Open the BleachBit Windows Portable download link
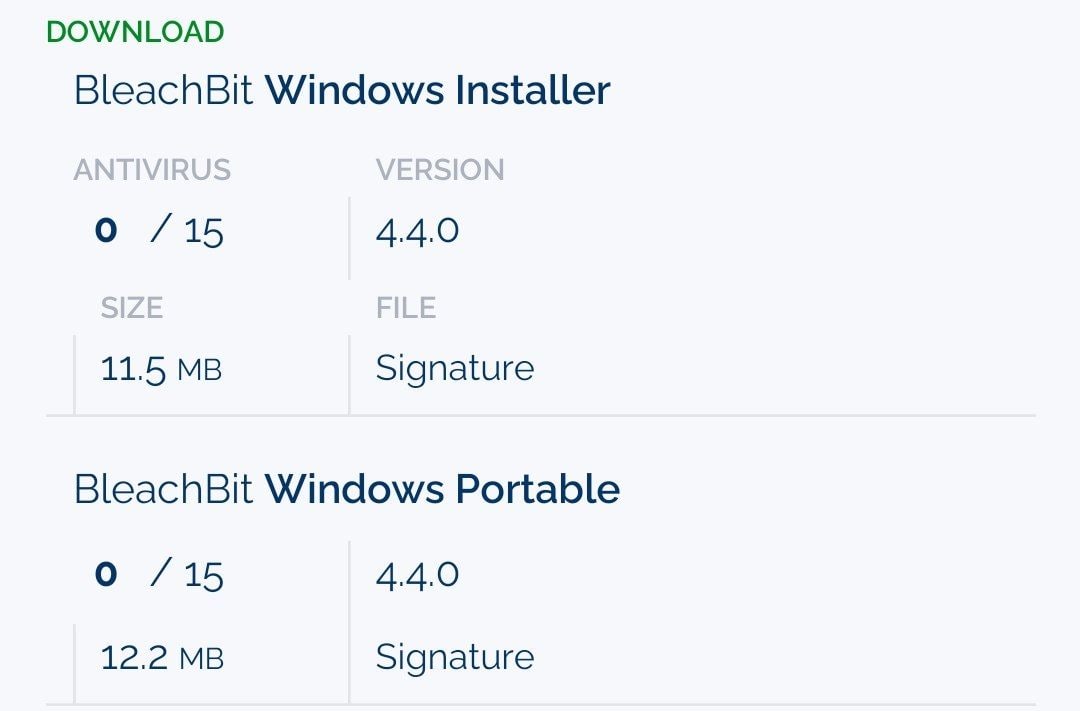The image size is (1080, 711). click(x=346, y=490)
